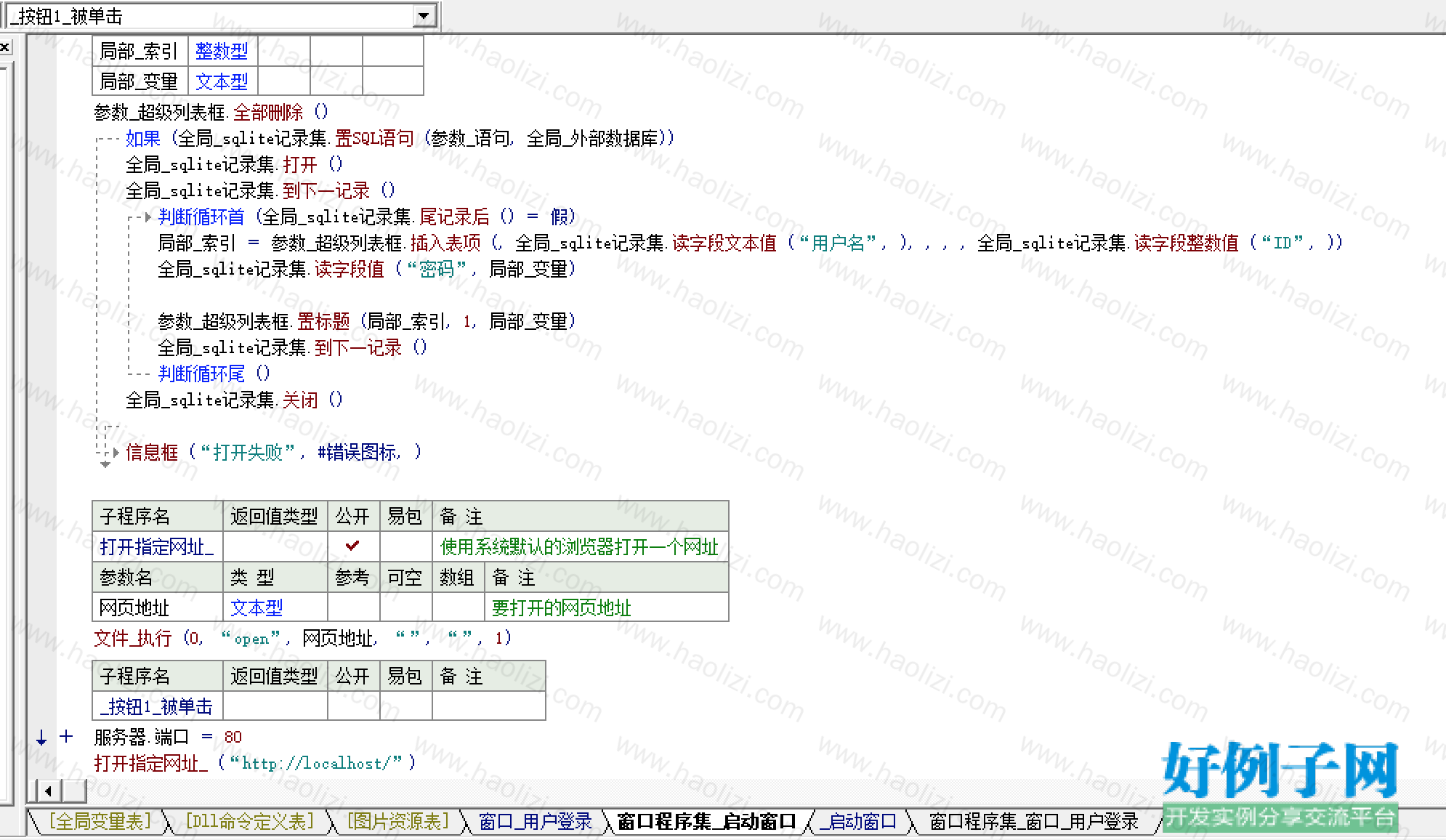Click the 全局_sqlite记录集.打开 () line
This screenshot has height=840, width=1446.
(x=235, y=164)
